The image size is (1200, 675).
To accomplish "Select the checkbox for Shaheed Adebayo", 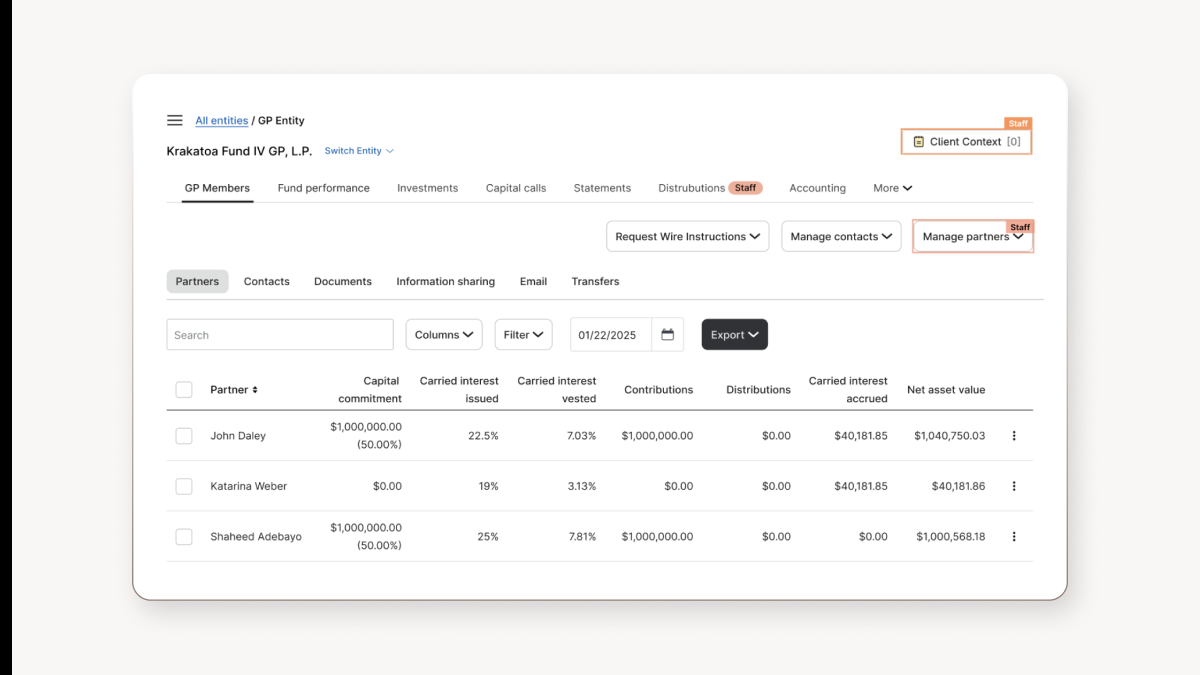I will [184, 536].
